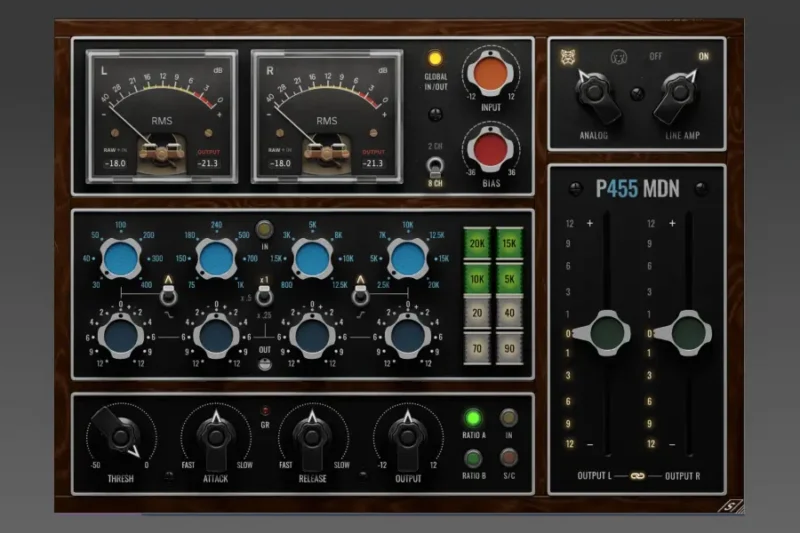Click the high-mid frequency knob (800–12.5K)
800x533 pixels.
tap(312, 259)
